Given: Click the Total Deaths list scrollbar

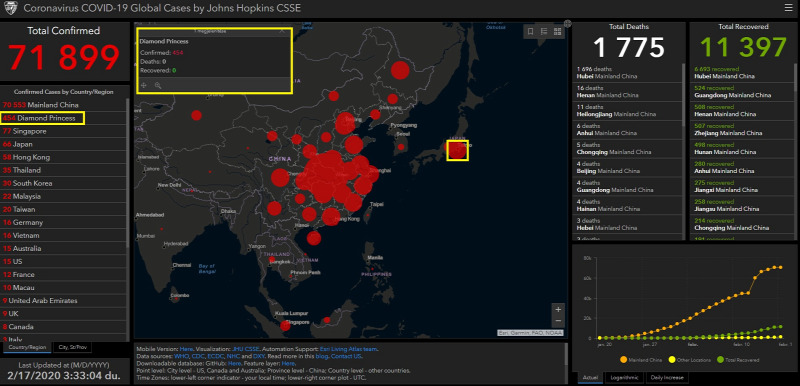Looking at the screenshot, I should [685, 94].
